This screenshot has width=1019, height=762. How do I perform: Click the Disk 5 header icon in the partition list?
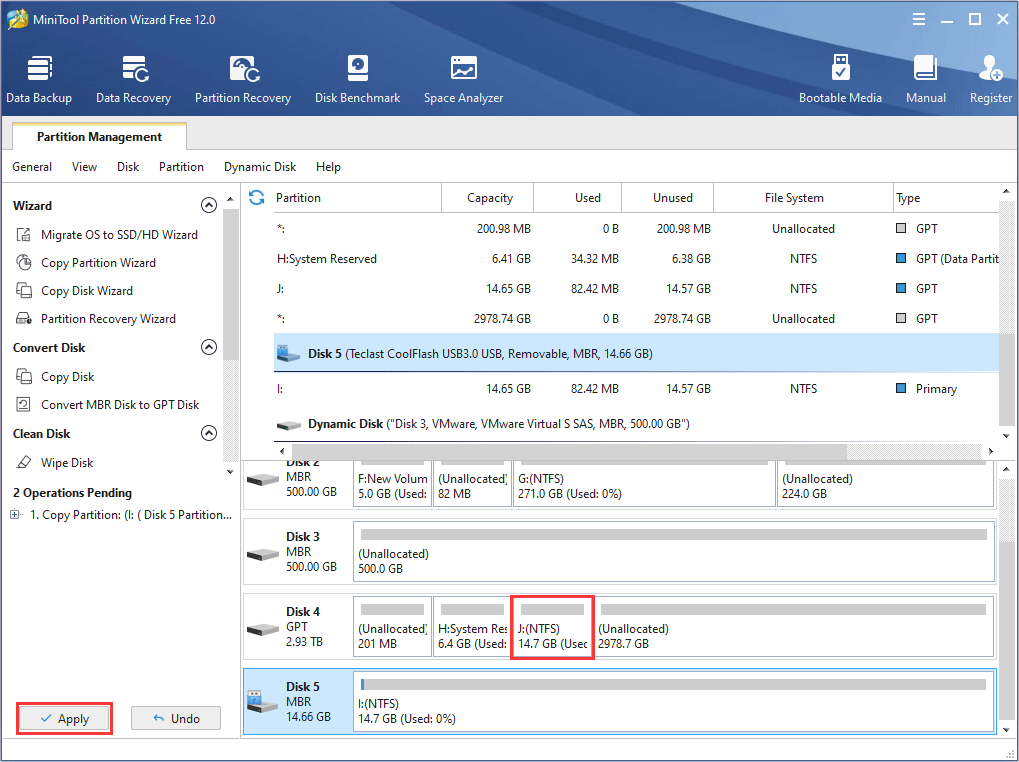(288, 353)
